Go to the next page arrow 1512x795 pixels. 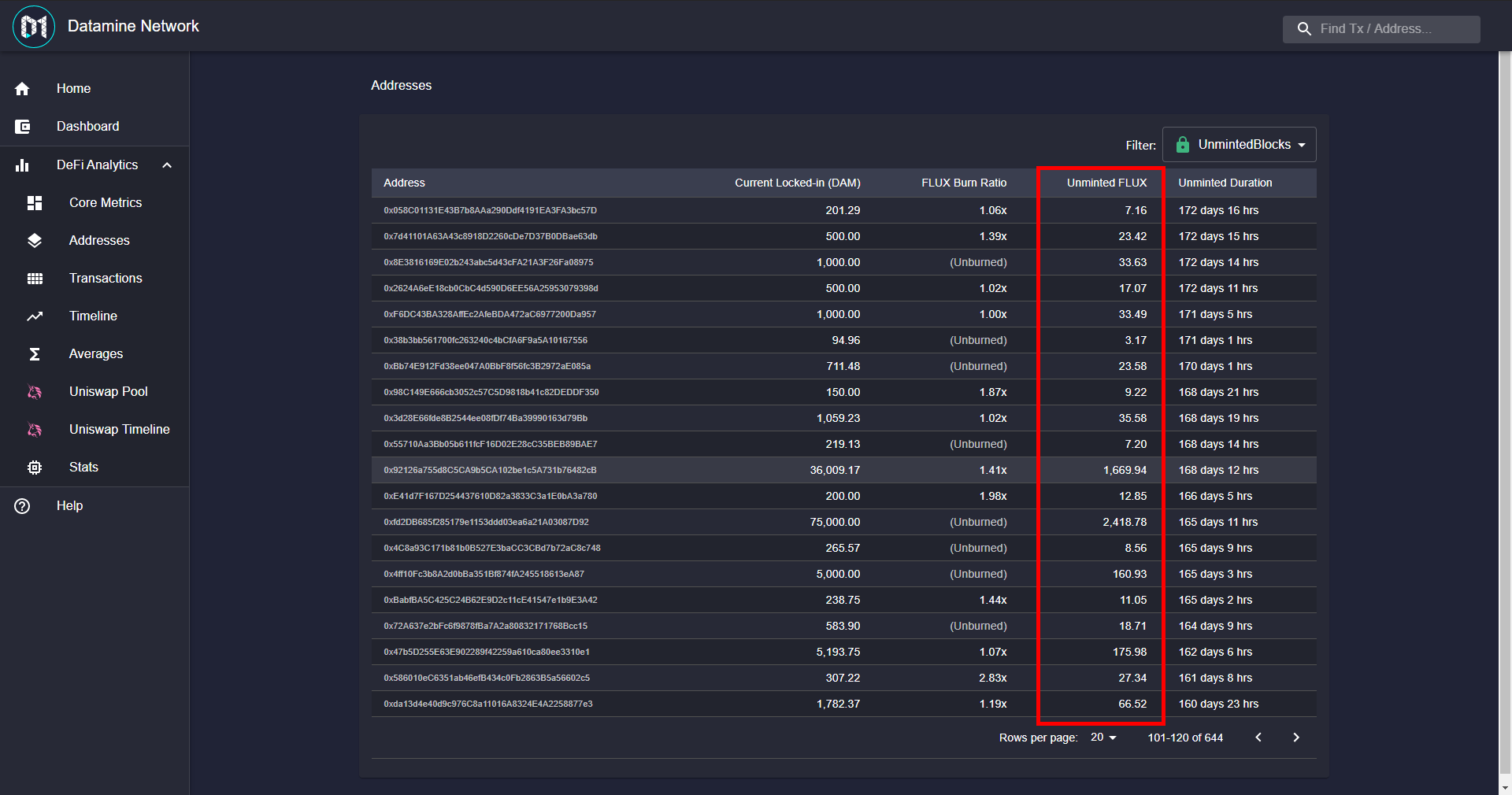1296,738
